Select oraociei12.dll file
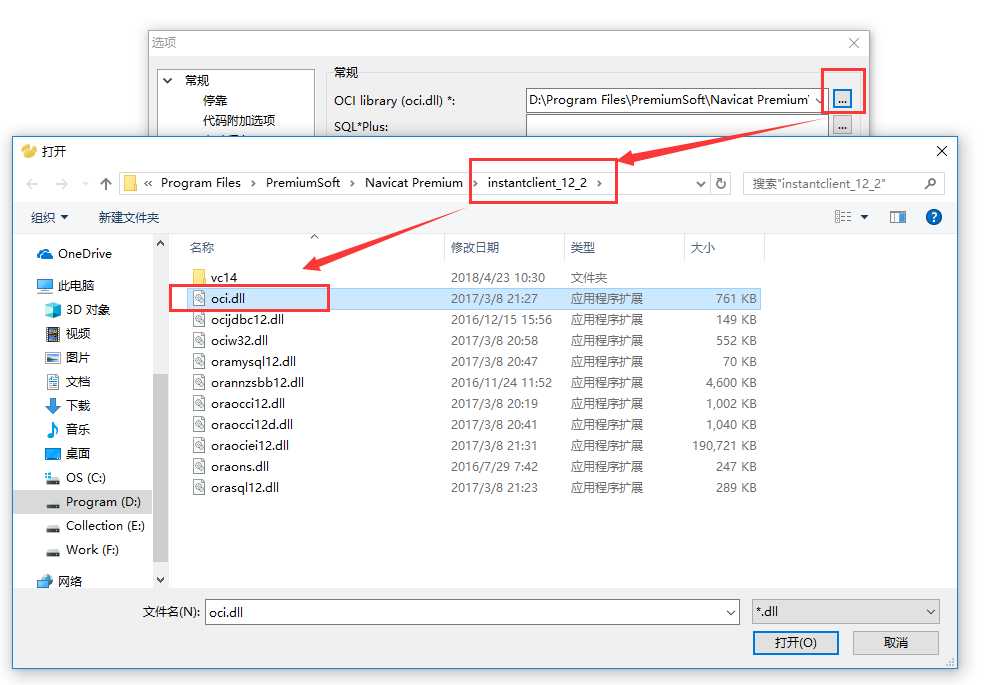The height and width of the screenshot is (685, 1004). 475,446
